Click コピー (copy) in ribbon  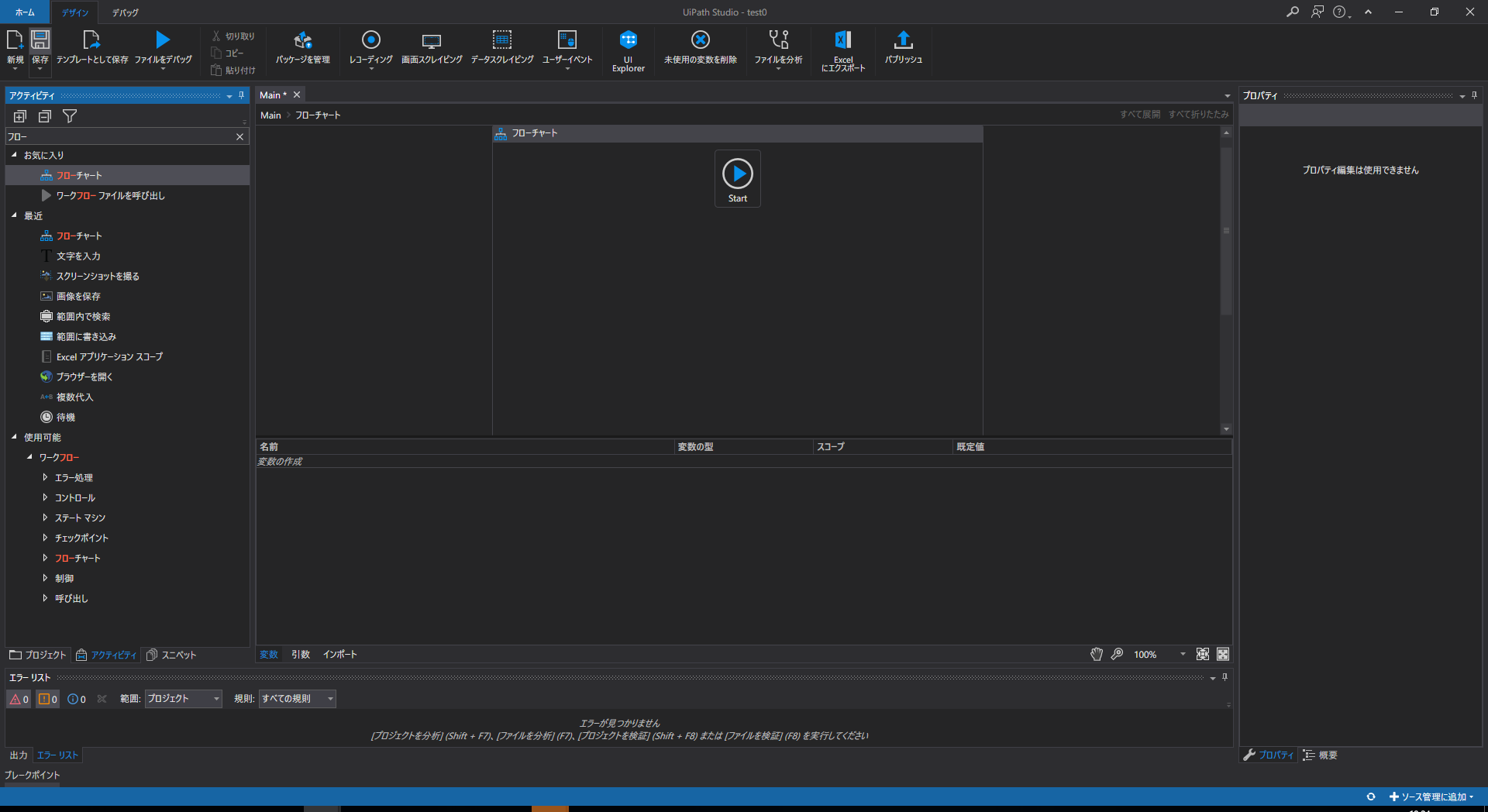pos(228,53)
